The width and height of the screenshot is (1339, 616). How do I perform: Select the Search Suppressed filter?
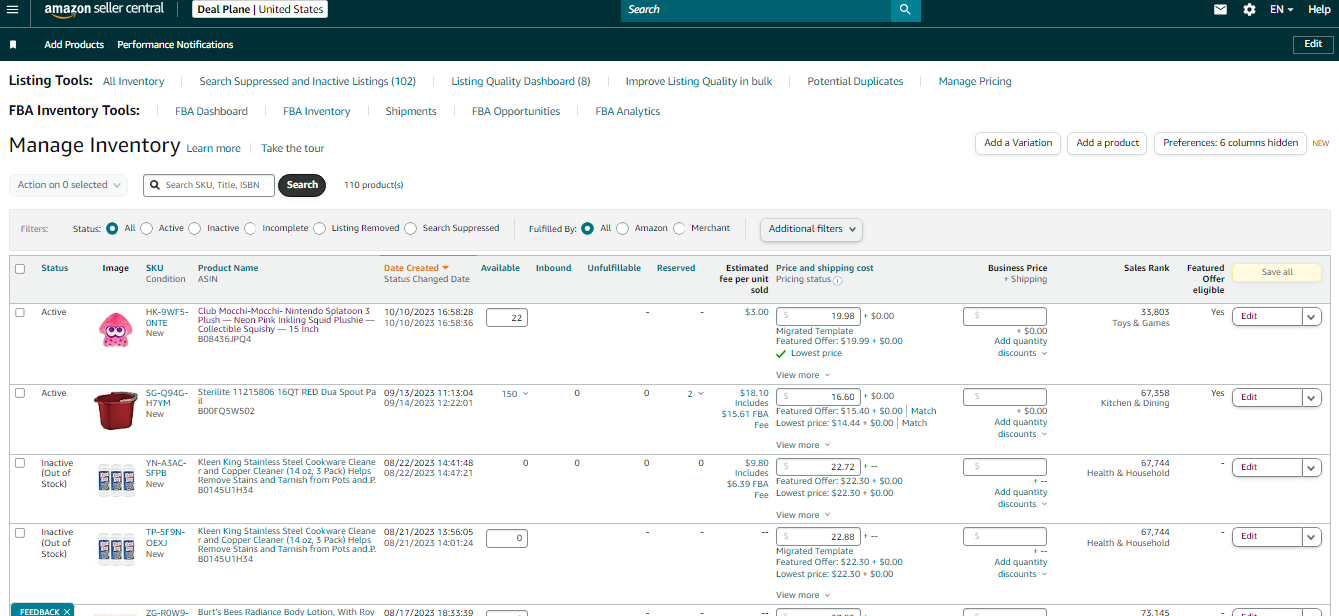[x=410, y=228]
